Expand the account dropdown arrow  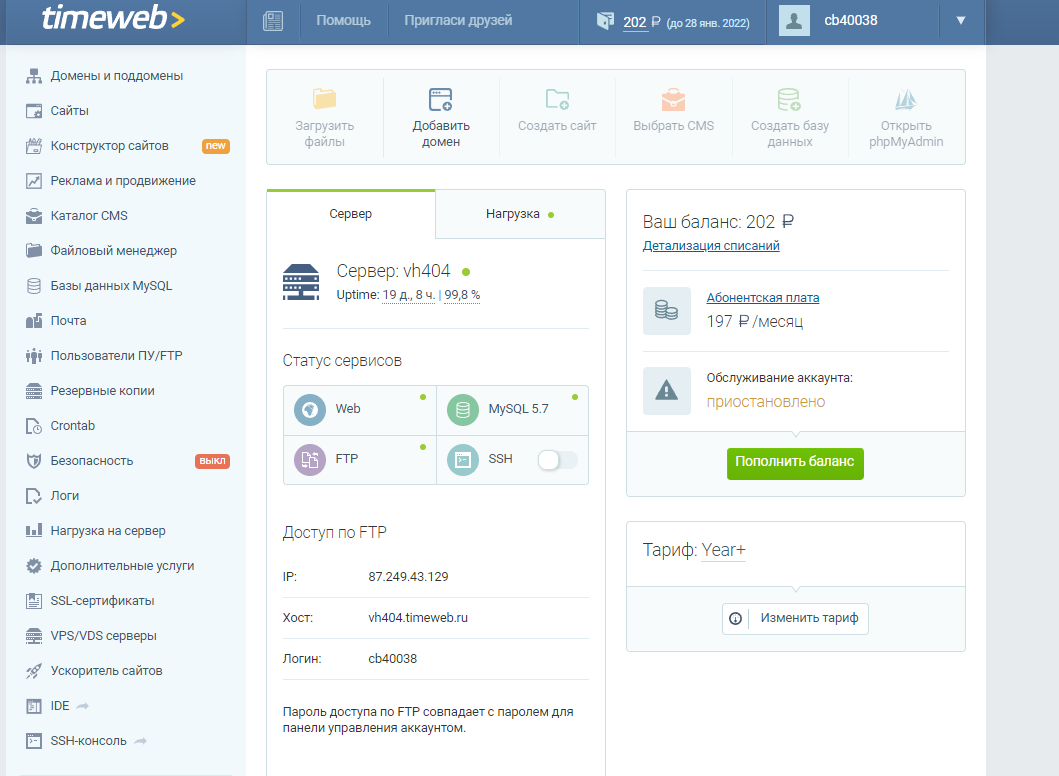960,21
